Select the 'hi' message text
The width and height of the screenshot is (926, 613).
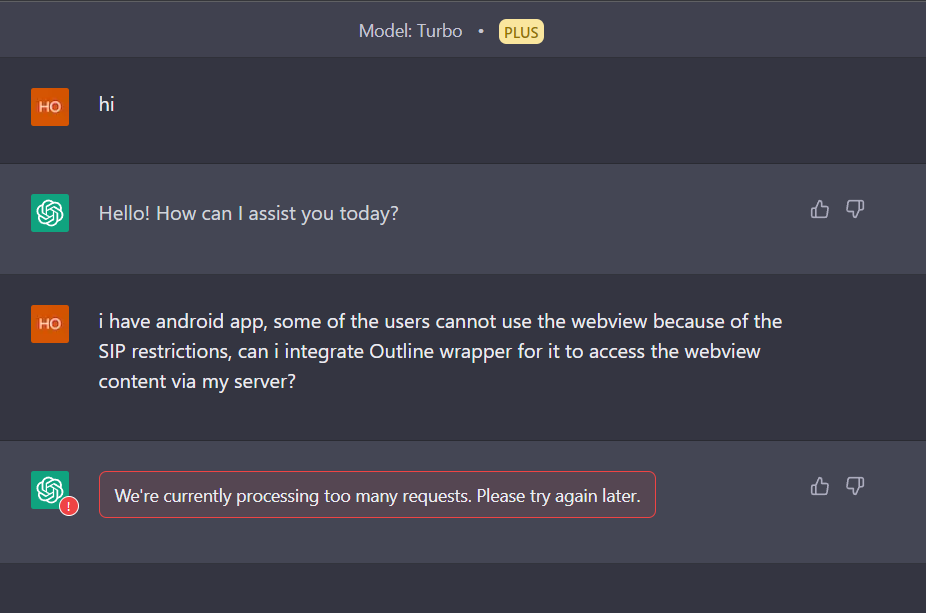tap(106, 105)
